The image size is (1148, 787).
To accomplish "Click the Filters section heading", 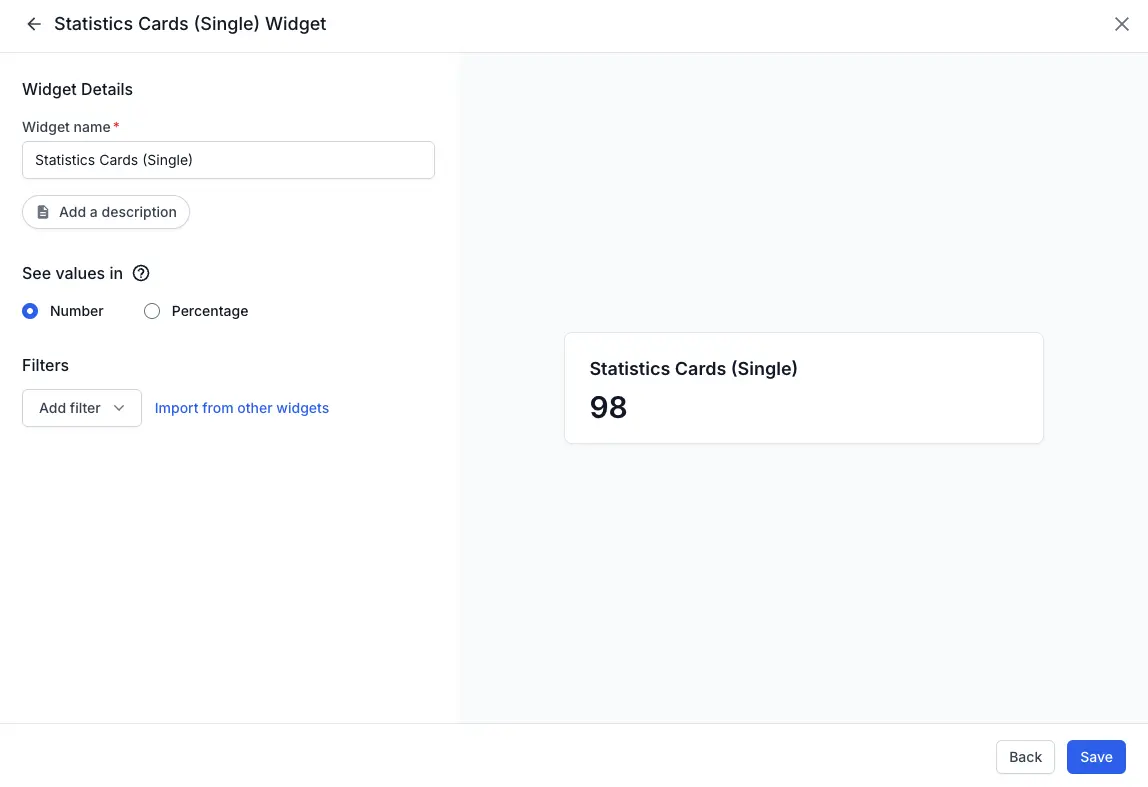I will click(x=45, y=365).
